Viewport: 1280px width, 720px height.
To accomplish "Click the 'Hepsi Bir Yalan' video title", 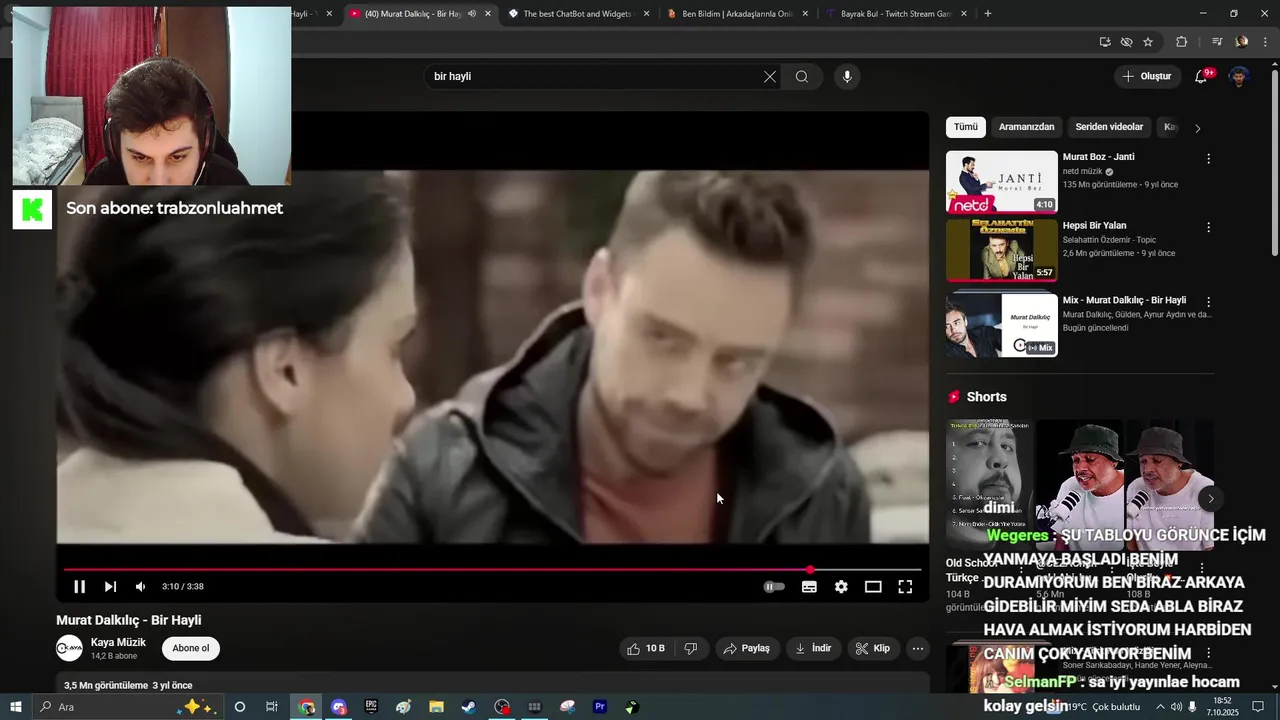I will (1094, 226).
